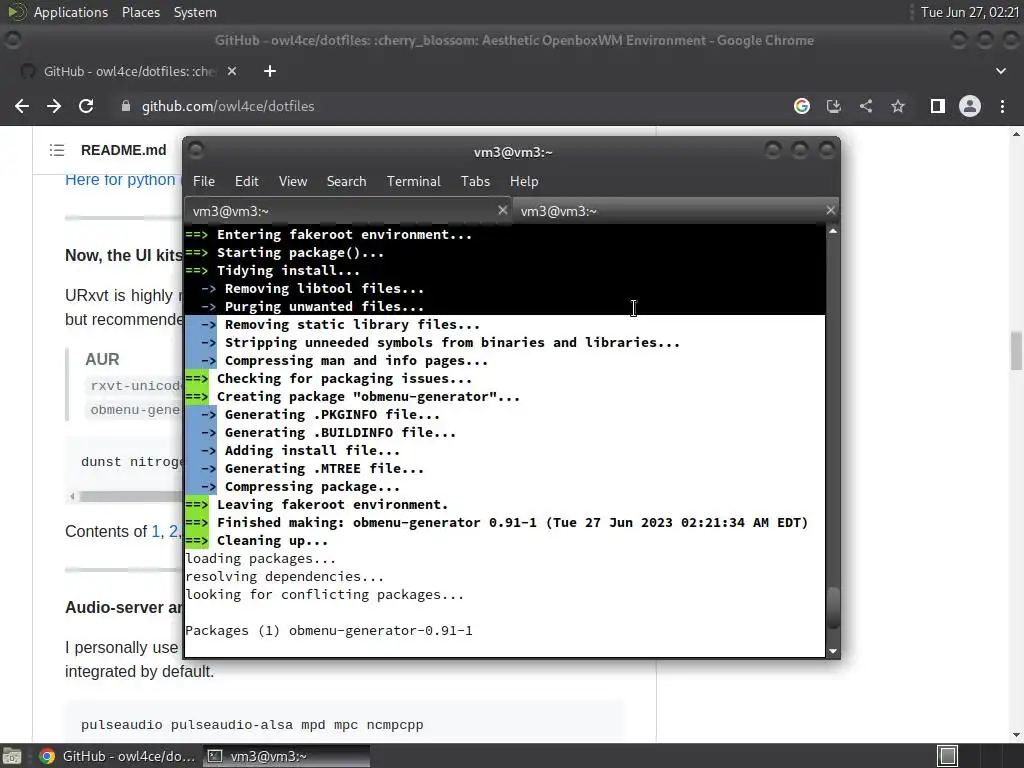The height and width of the screenshot is (768, 1024).
Task: Click the Chrome address bar URL
Action: click(x=228, y=106)
